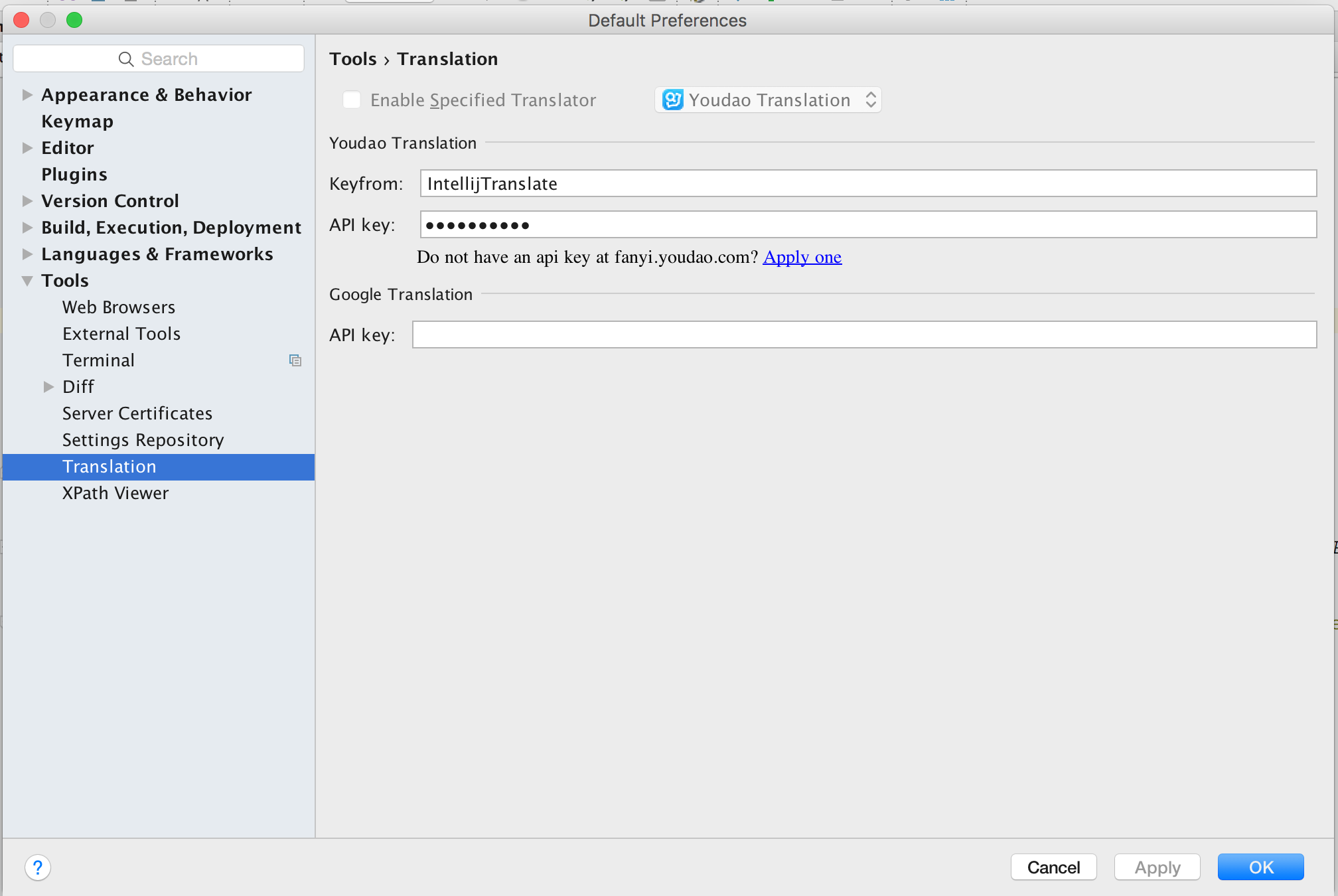Image resolution: width=1338 pixels, height=896 pixels.
Task: Expand the Diff subsection
Action: [48, 387]
